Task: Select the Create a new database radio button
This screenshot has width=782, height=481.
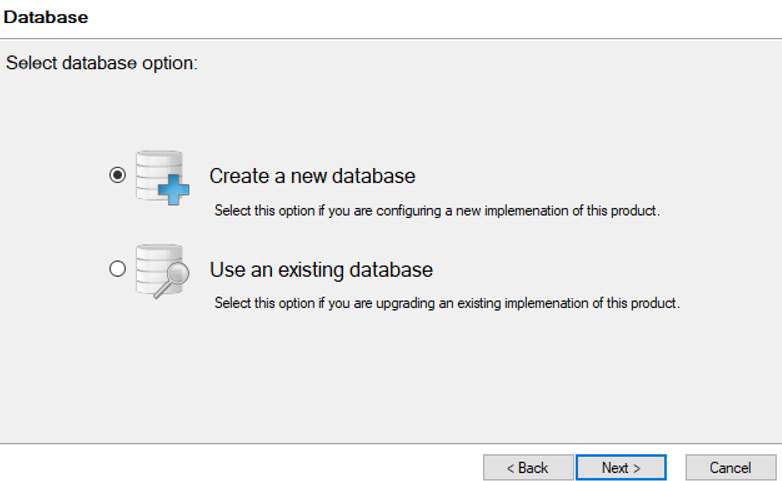Action: click(x=118, y=175)
